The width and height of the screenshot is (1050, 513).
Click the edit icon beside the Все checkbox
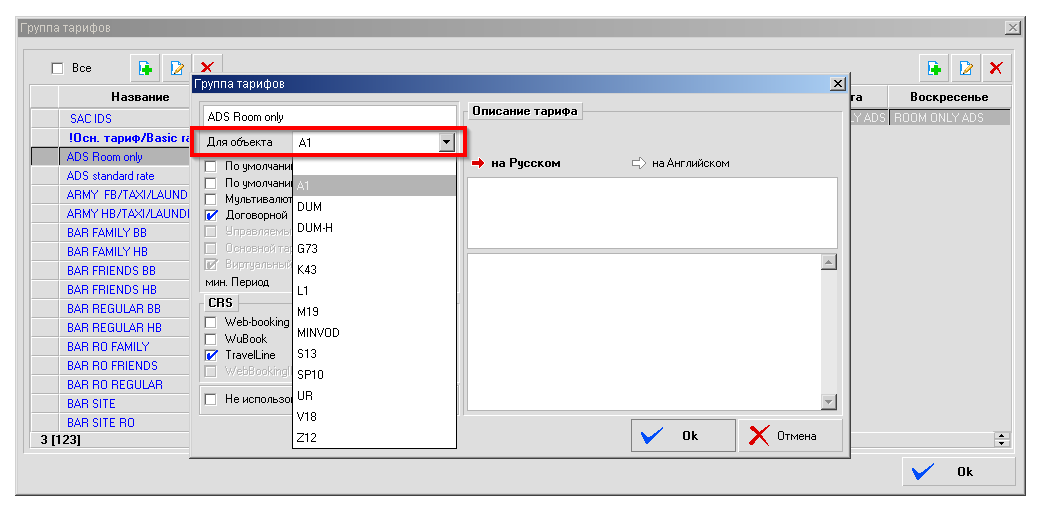coord(176,68)
